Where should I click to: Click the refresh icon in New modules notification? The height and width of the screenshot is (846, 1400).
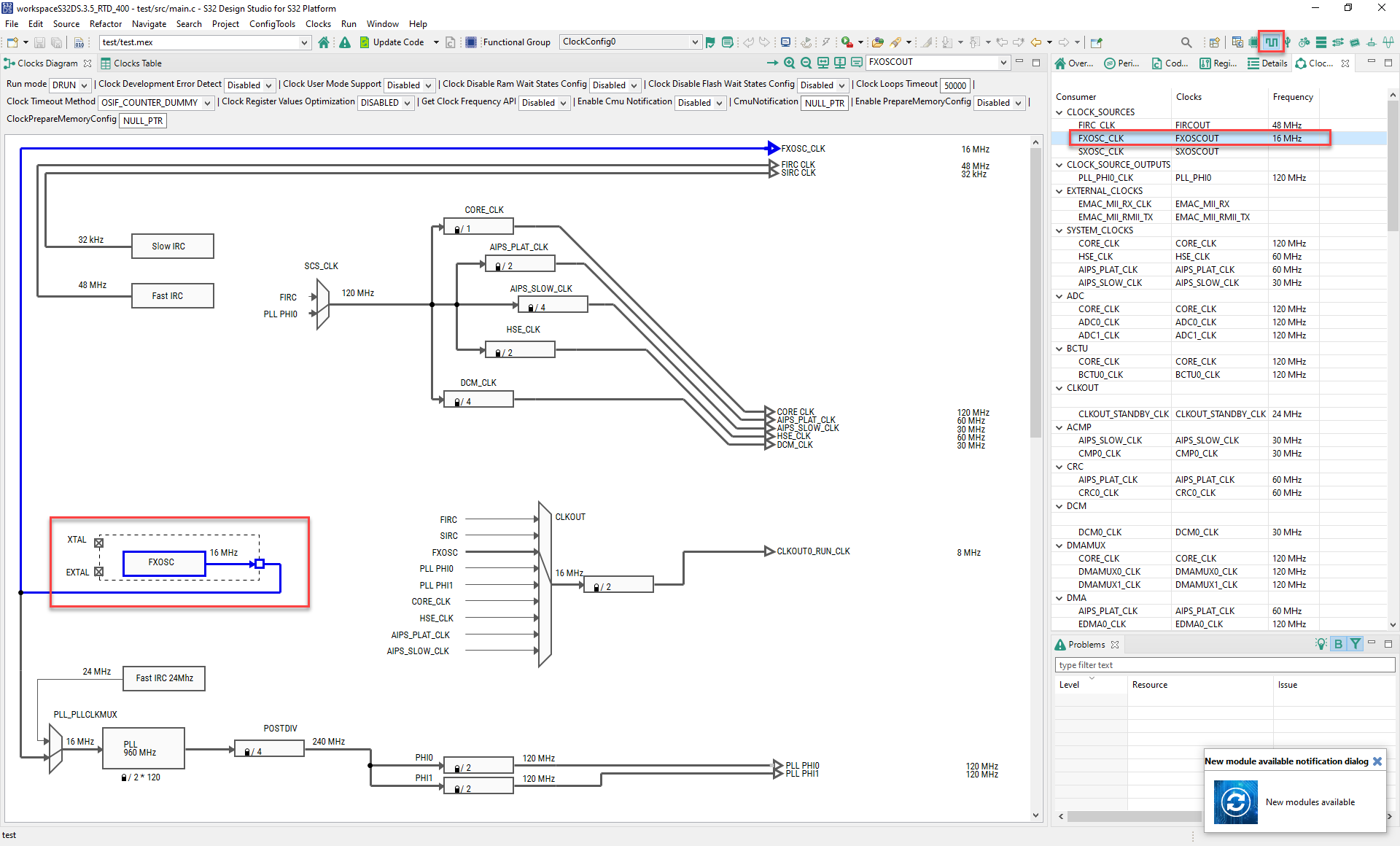(x=1236, y=802)
